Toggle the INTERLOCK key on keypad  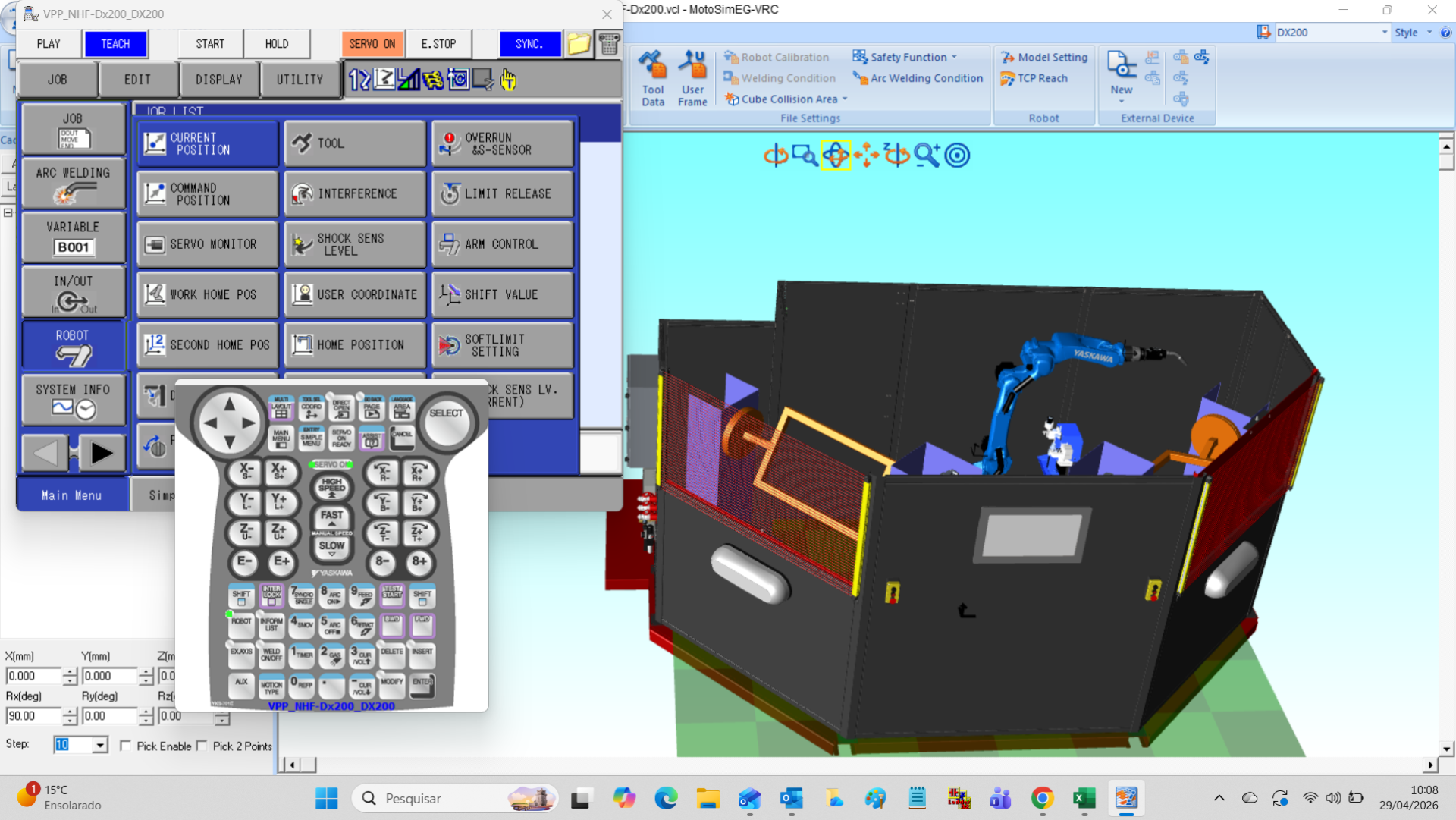[271, 595]
